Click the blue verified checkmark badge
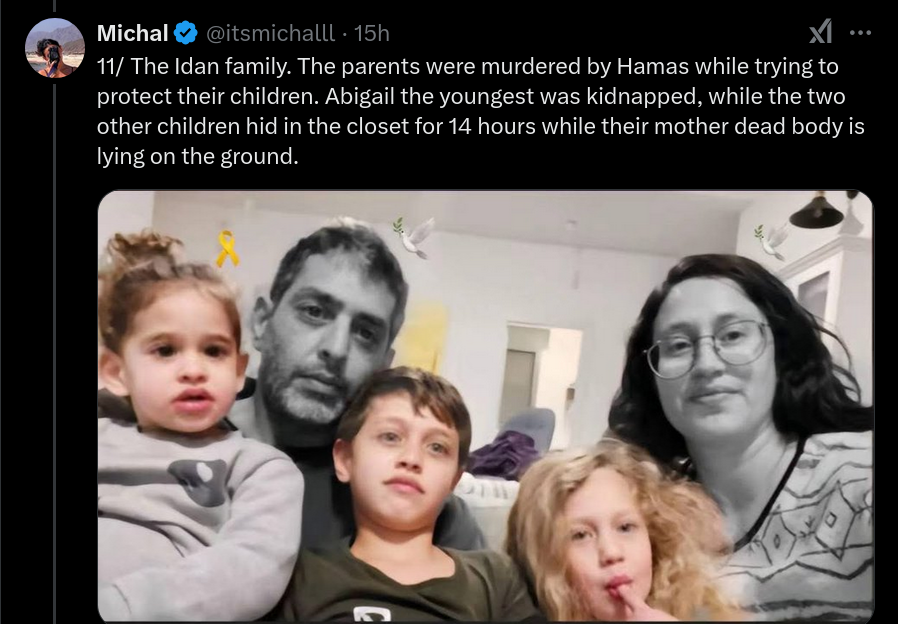 point(186,33)
